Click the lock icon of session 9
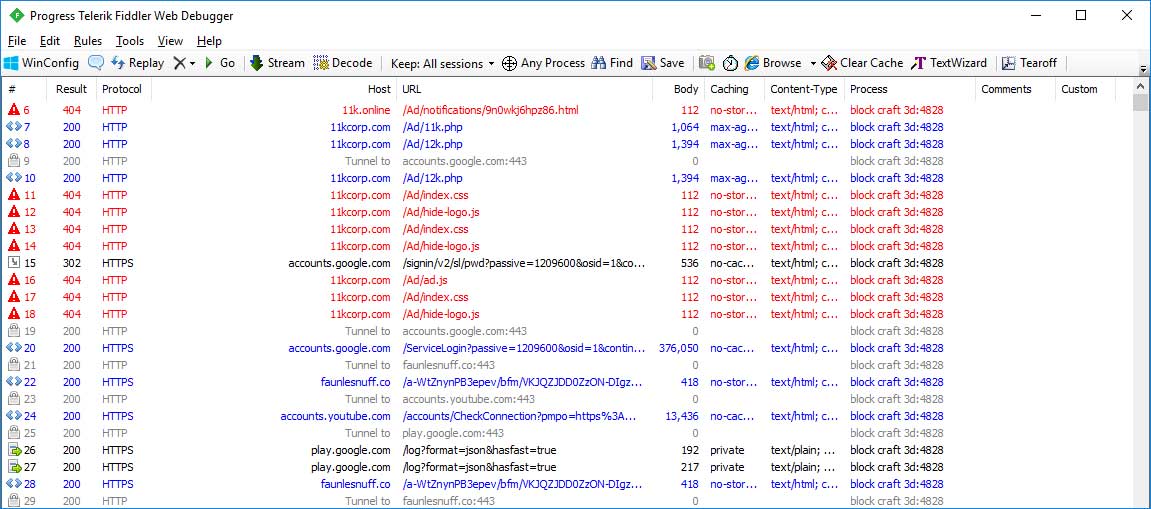The image size is (1151, 509). [14, 161]
